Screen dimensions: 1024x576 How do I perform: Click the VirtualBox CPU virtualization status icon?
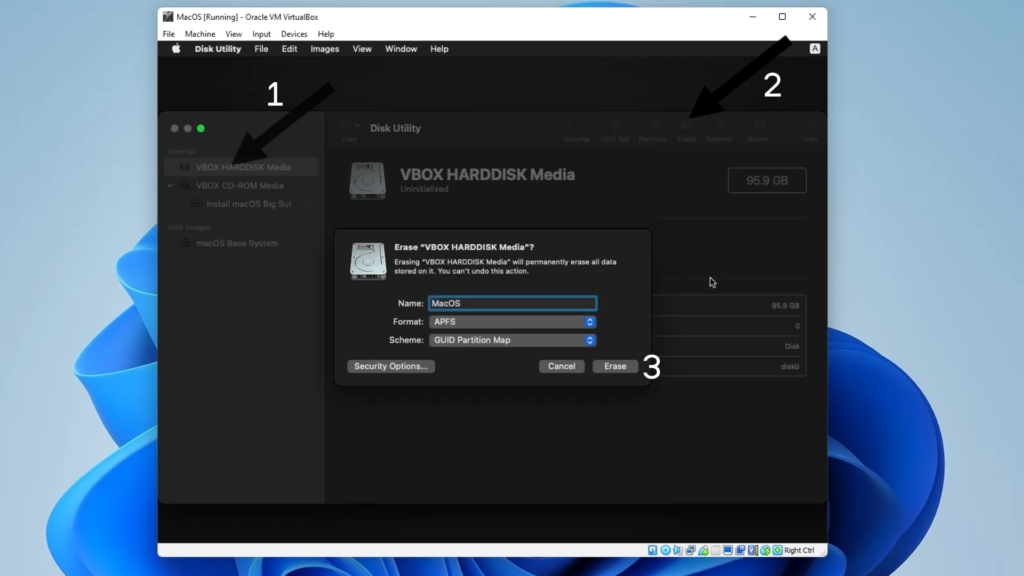(x=752, y=551)
